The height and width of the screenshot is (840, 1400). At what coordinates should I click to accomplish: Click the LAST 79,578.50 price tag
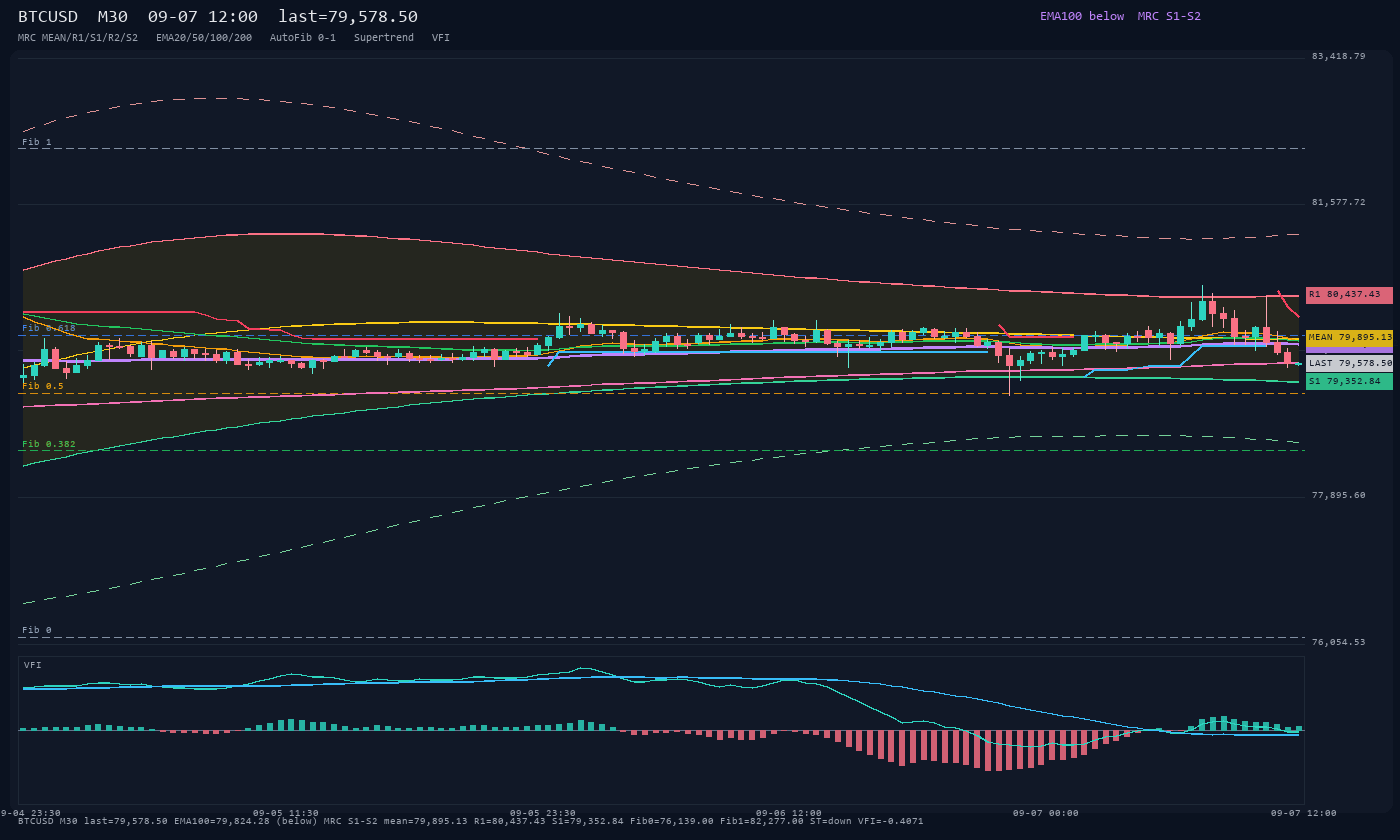click(1349, 363)
